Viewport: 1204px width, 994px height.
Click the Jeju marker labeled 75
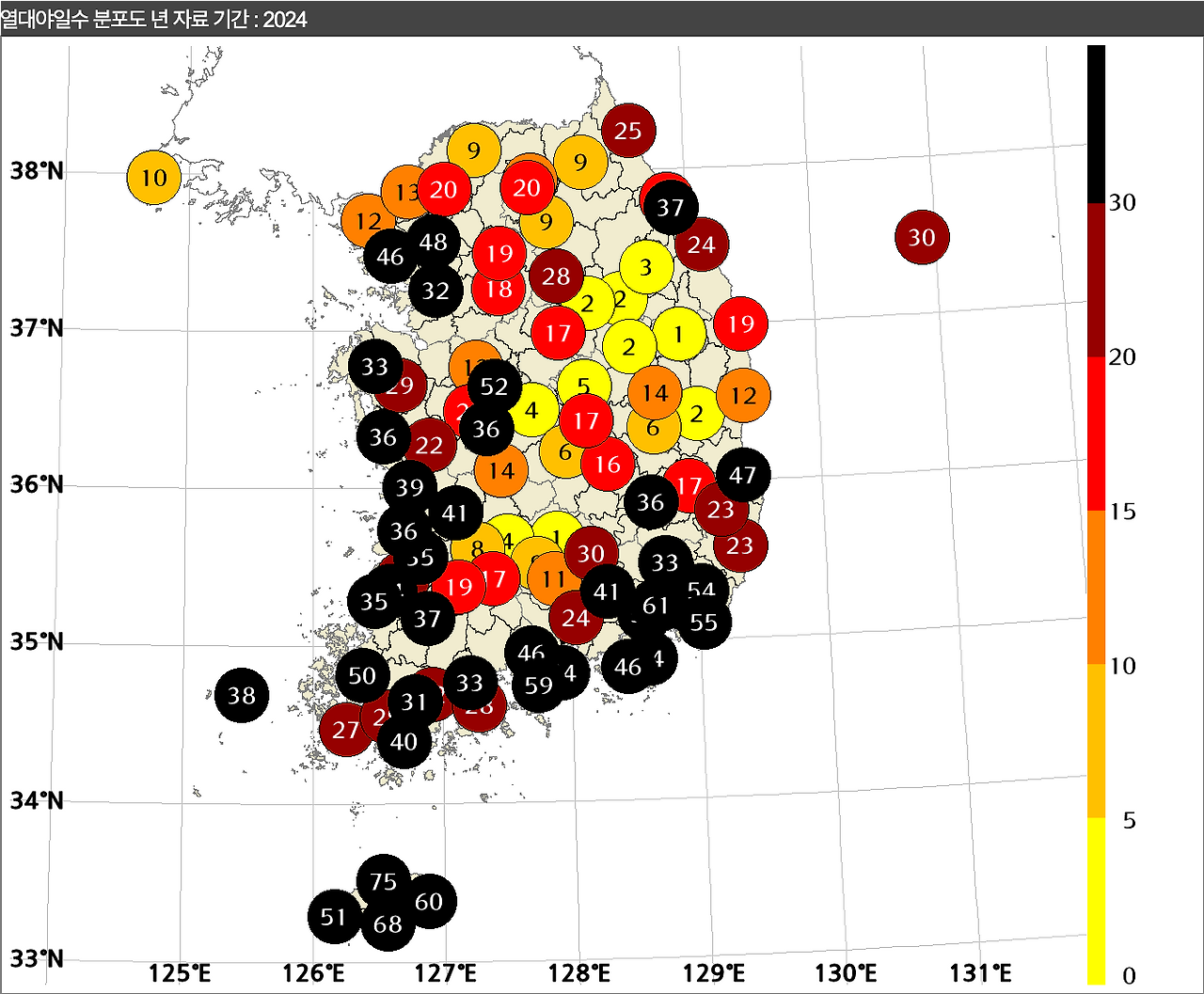click(384, 881)
